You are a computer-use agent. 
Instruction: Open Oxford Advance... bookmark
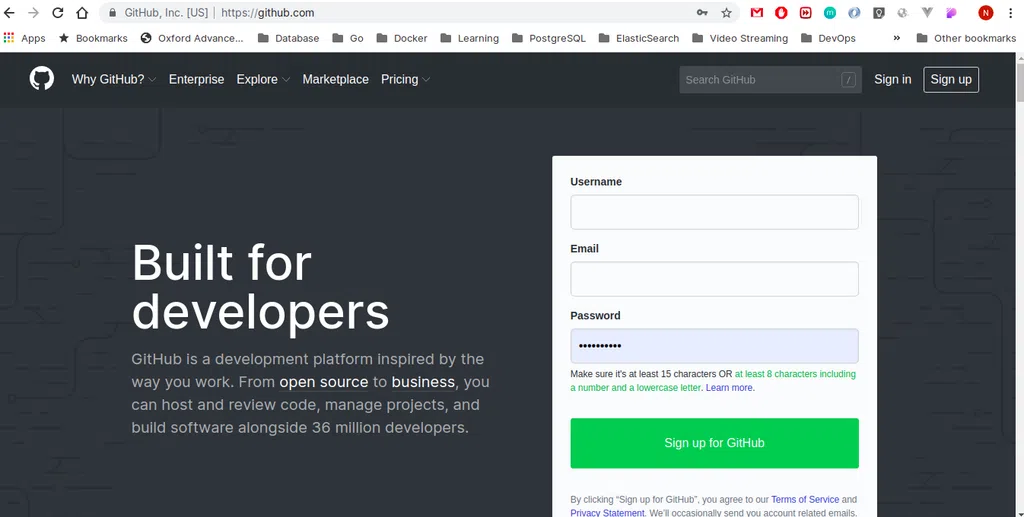192,38
